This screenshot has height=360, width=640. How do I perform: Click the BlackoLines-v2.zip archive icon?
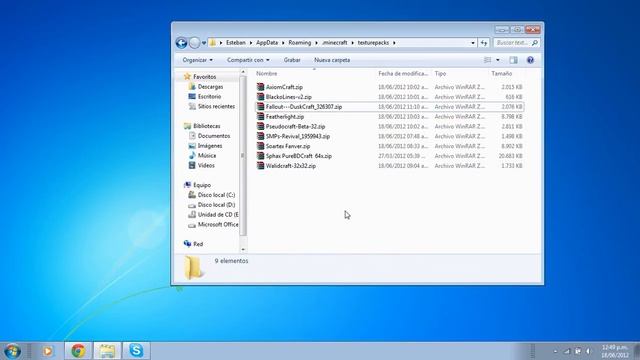click(260, 97)
